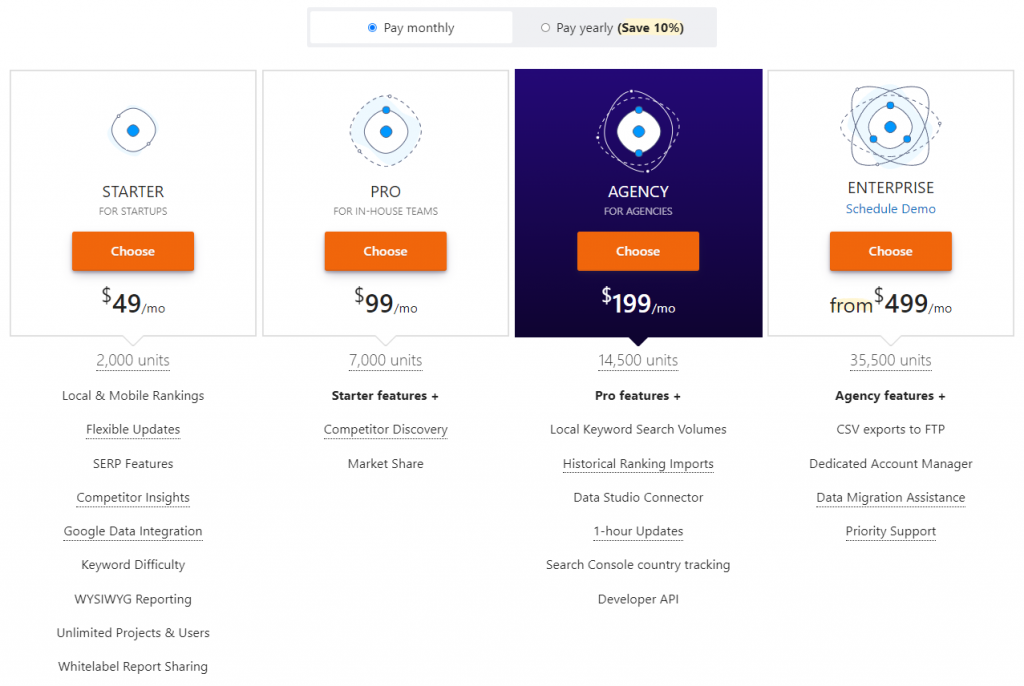Select the Pay monthly radio option

373,28
